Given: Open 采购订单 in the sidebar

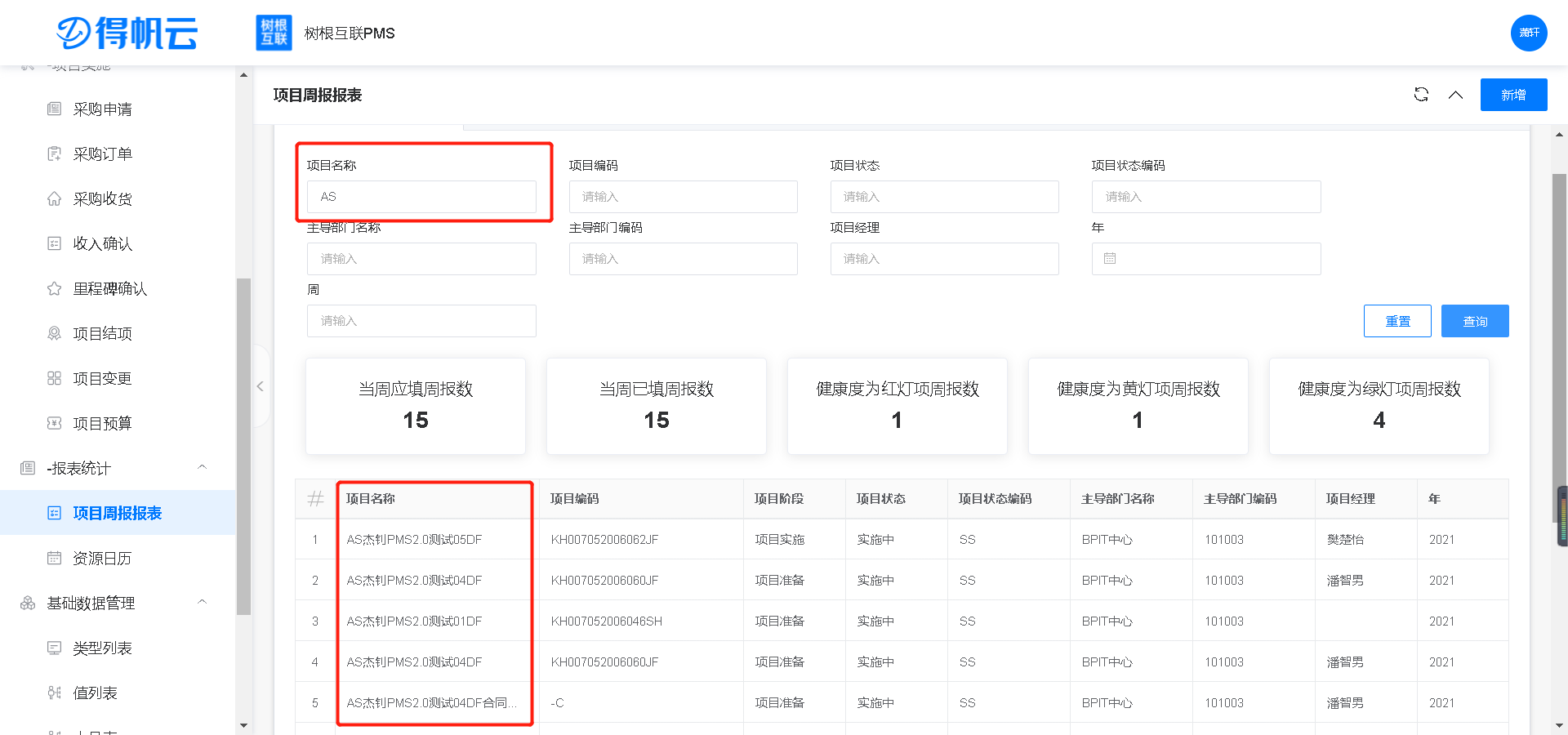Looking at the screenshot, I should (x=102, y=154).
